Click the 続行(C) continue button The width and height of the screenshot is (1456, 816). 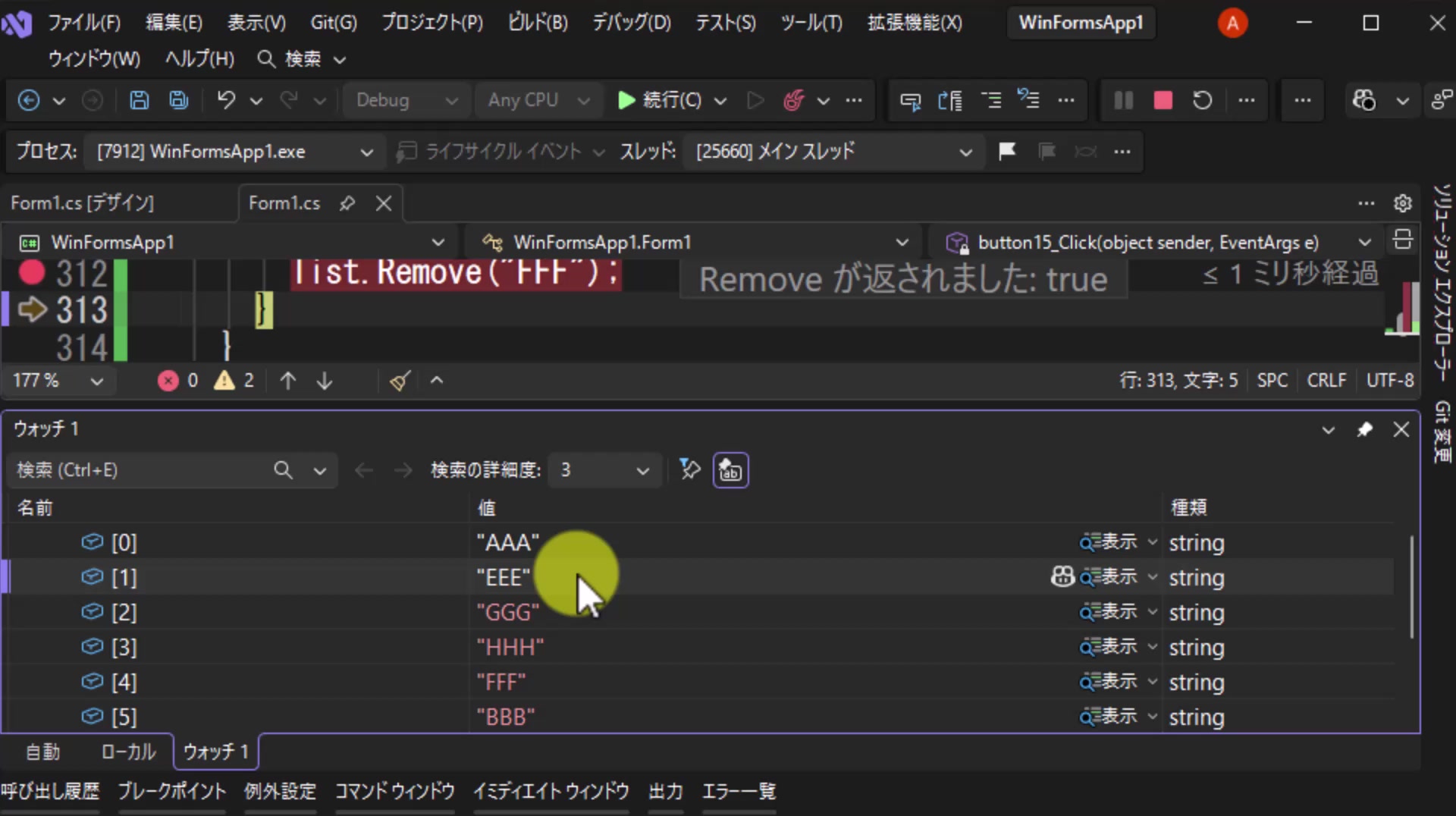pos(660,100)
